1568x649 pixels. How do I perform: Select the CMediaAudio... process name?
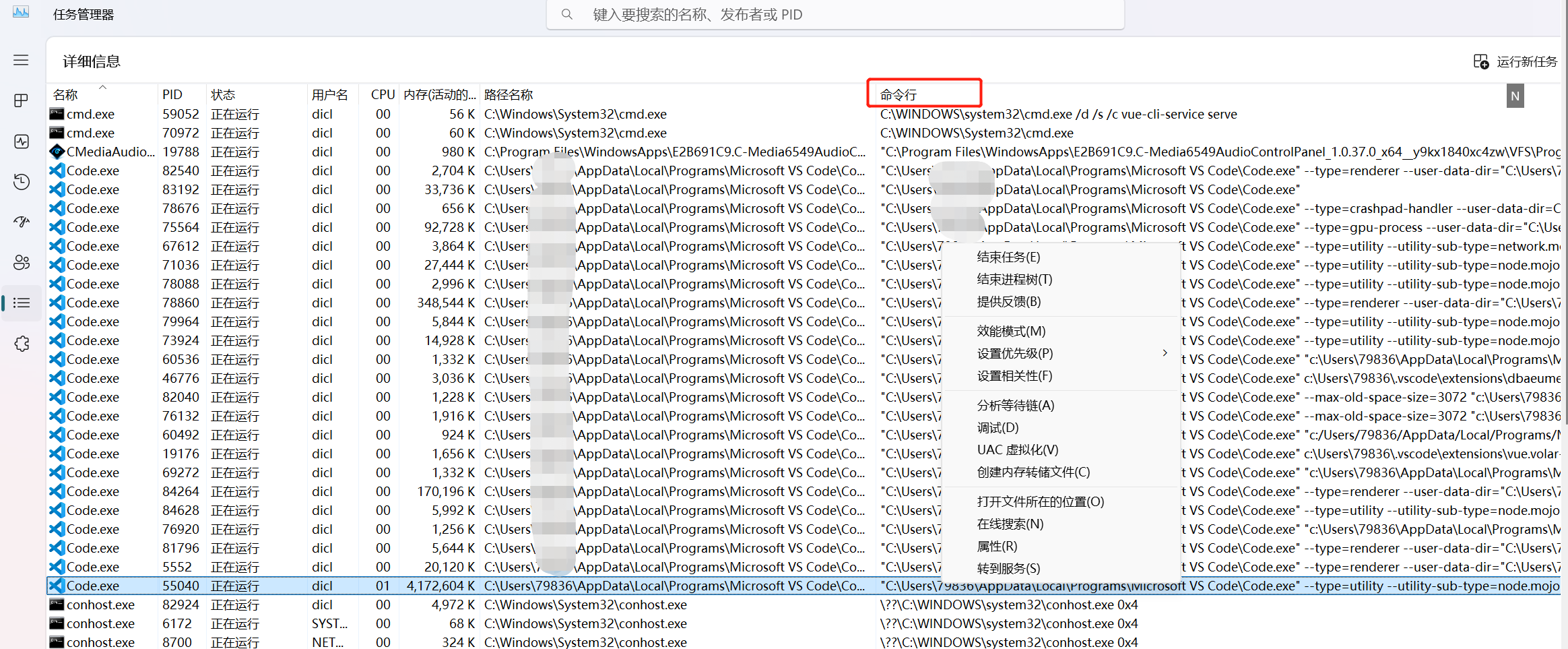110,152
